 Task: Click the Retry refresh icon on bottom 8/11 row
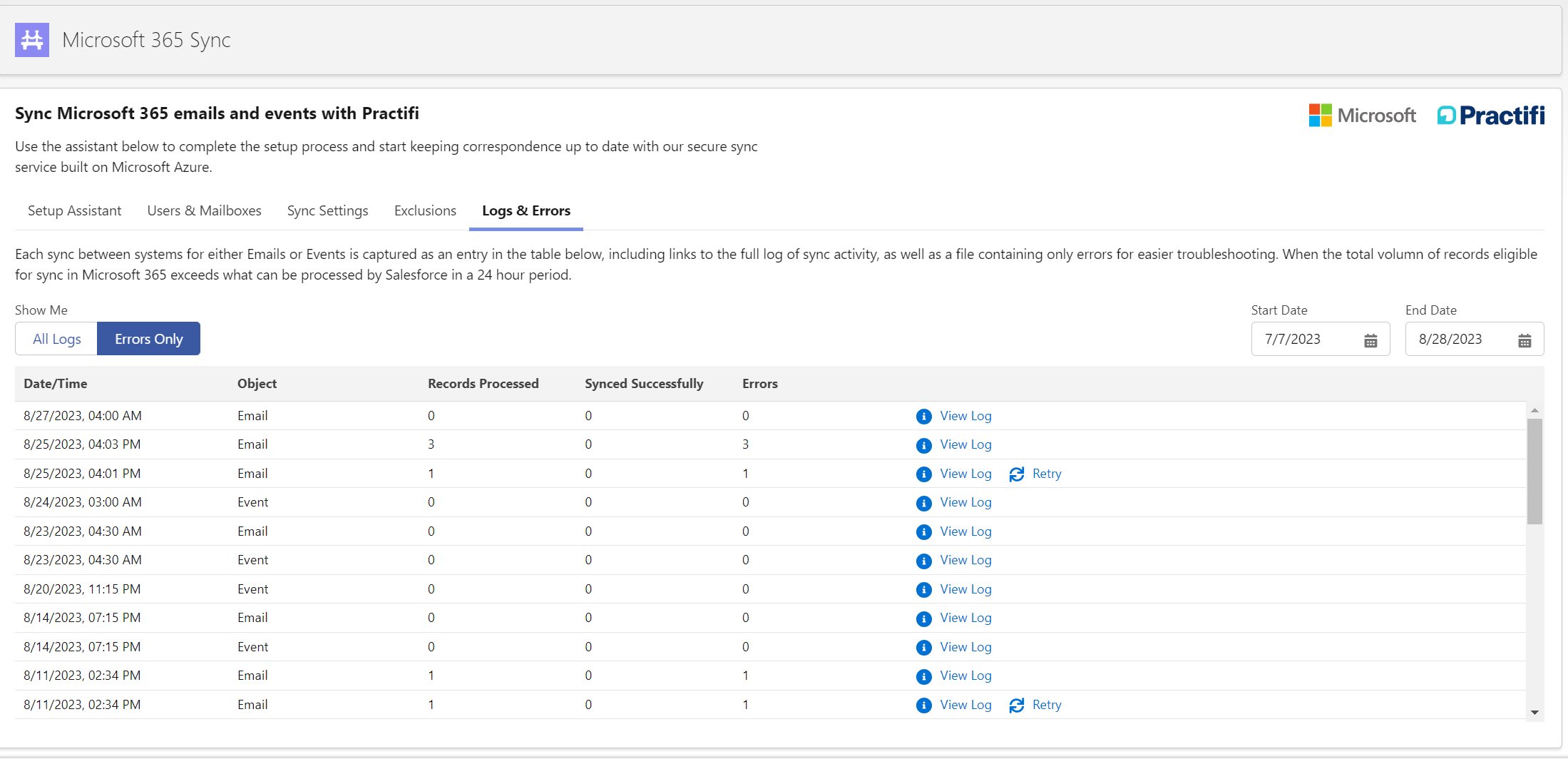click(x=1017, y=705)
